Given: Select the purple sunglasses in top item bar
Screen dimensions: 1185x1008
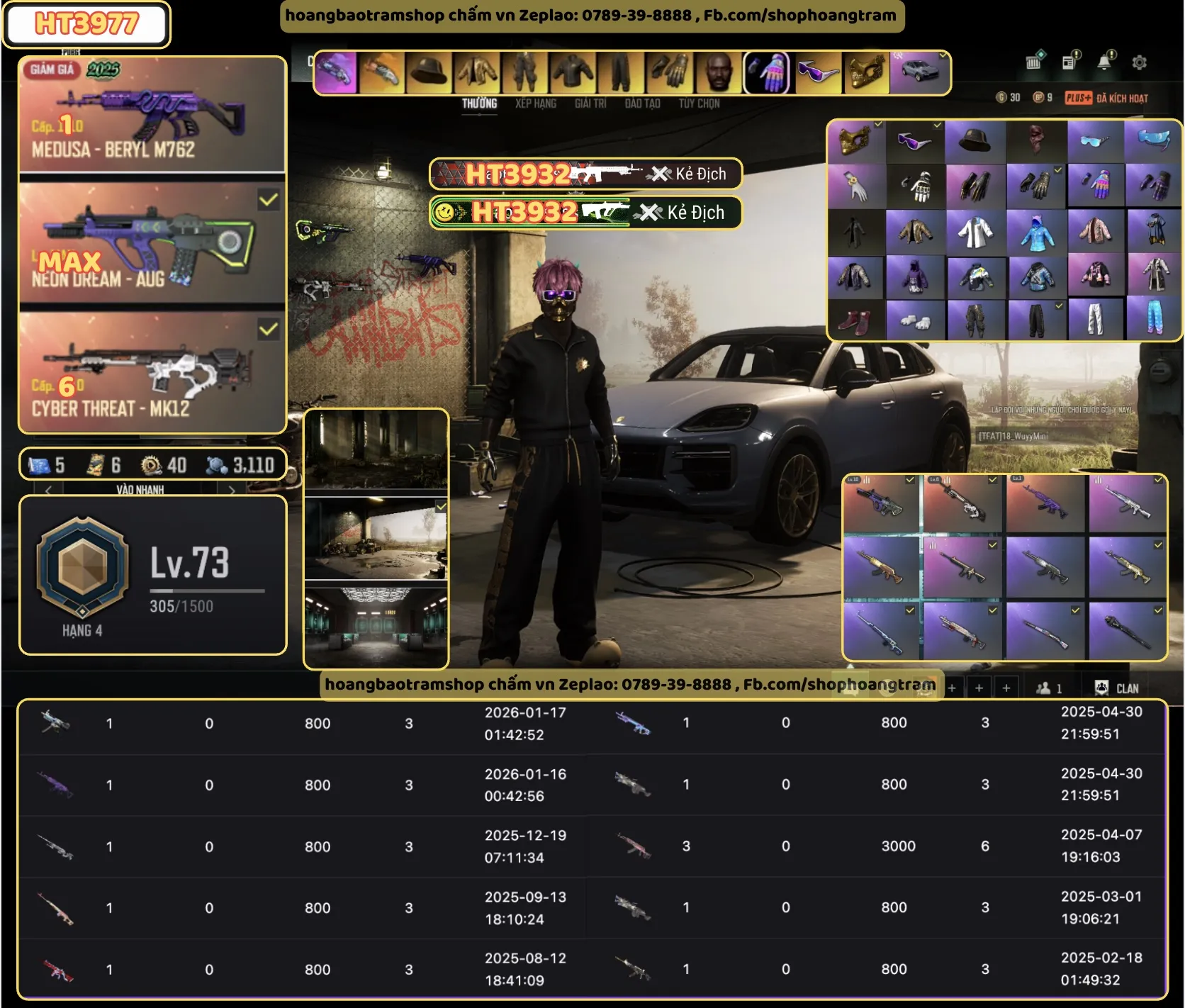Looking at the screenshot, I should click(818, 72).
